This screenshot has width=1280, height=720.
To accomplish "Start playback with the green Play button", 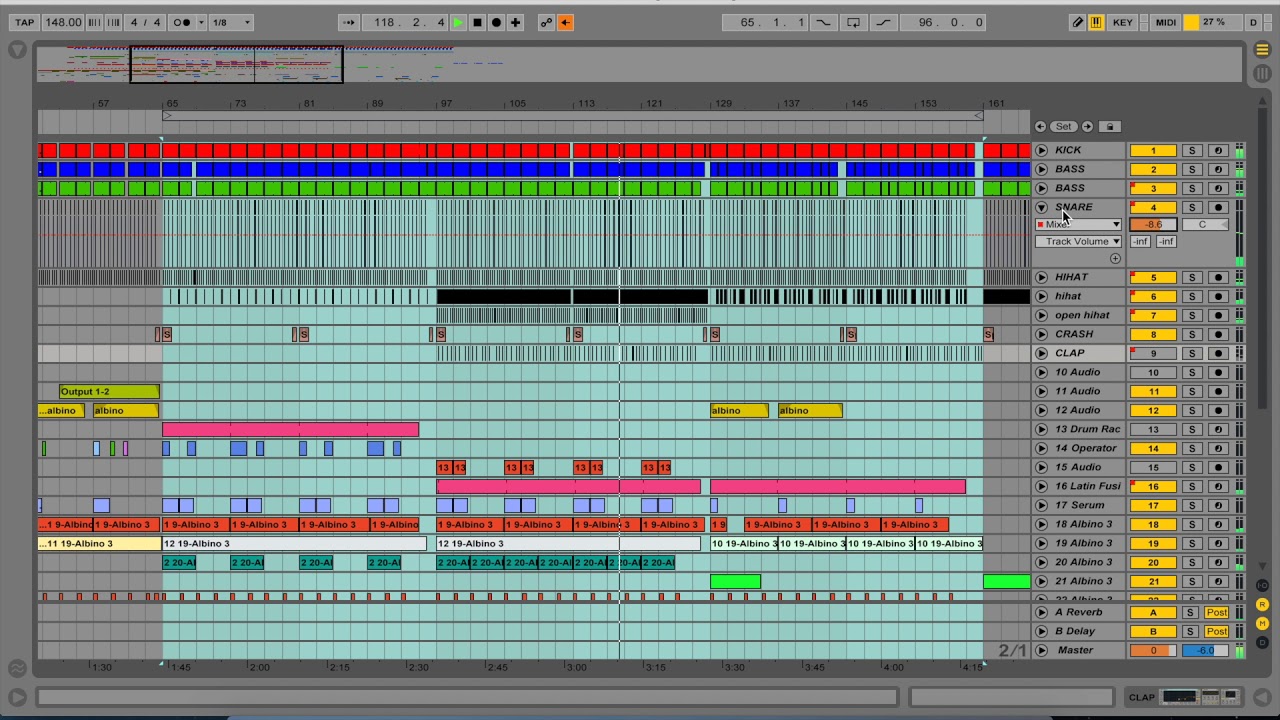I will pyautogui.click(x=458, y=22).
